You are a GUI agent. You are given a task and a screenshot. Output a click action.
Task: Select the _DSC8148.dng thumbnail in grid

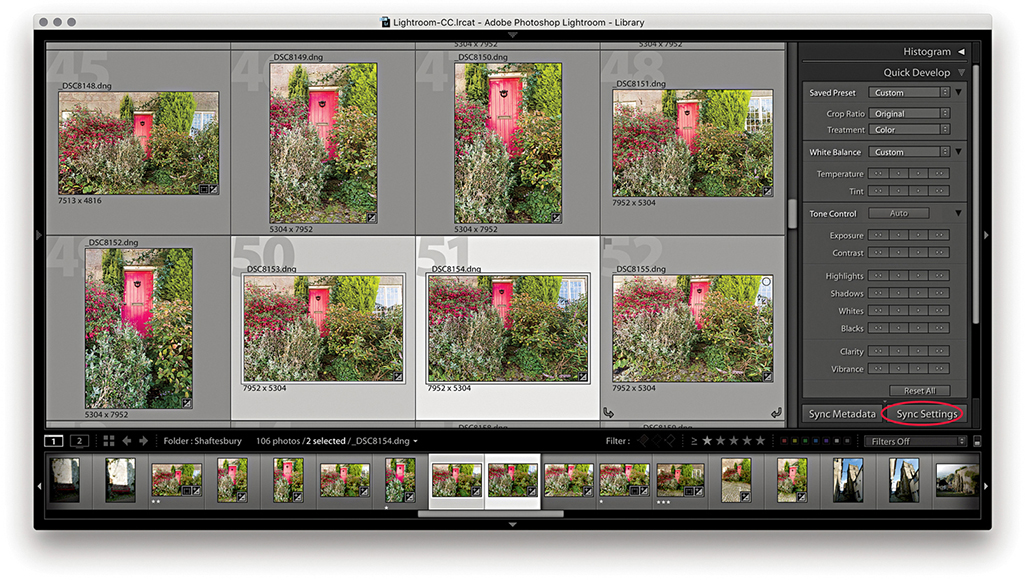tap(138, 143)
